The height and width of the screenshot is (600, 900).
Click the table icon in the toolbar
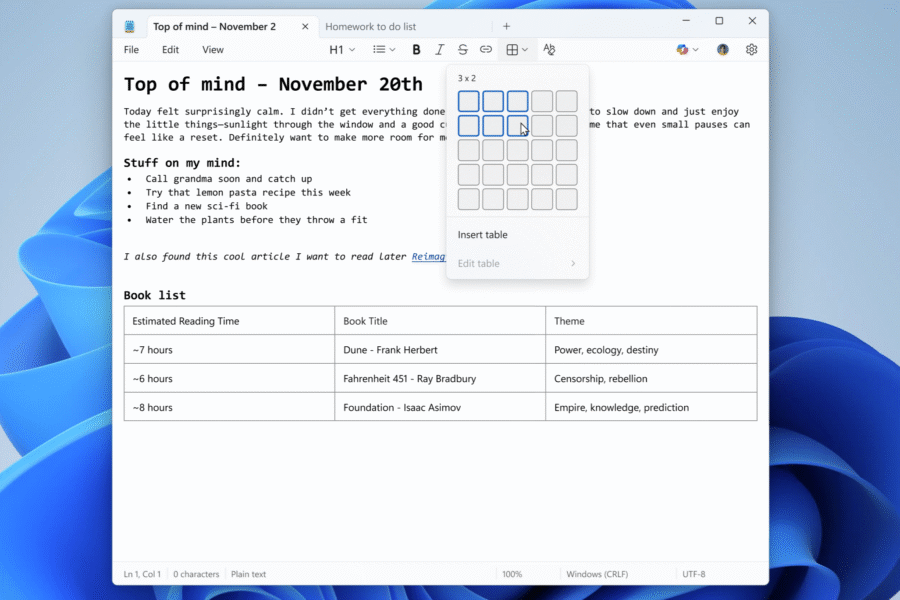[512, 48]
